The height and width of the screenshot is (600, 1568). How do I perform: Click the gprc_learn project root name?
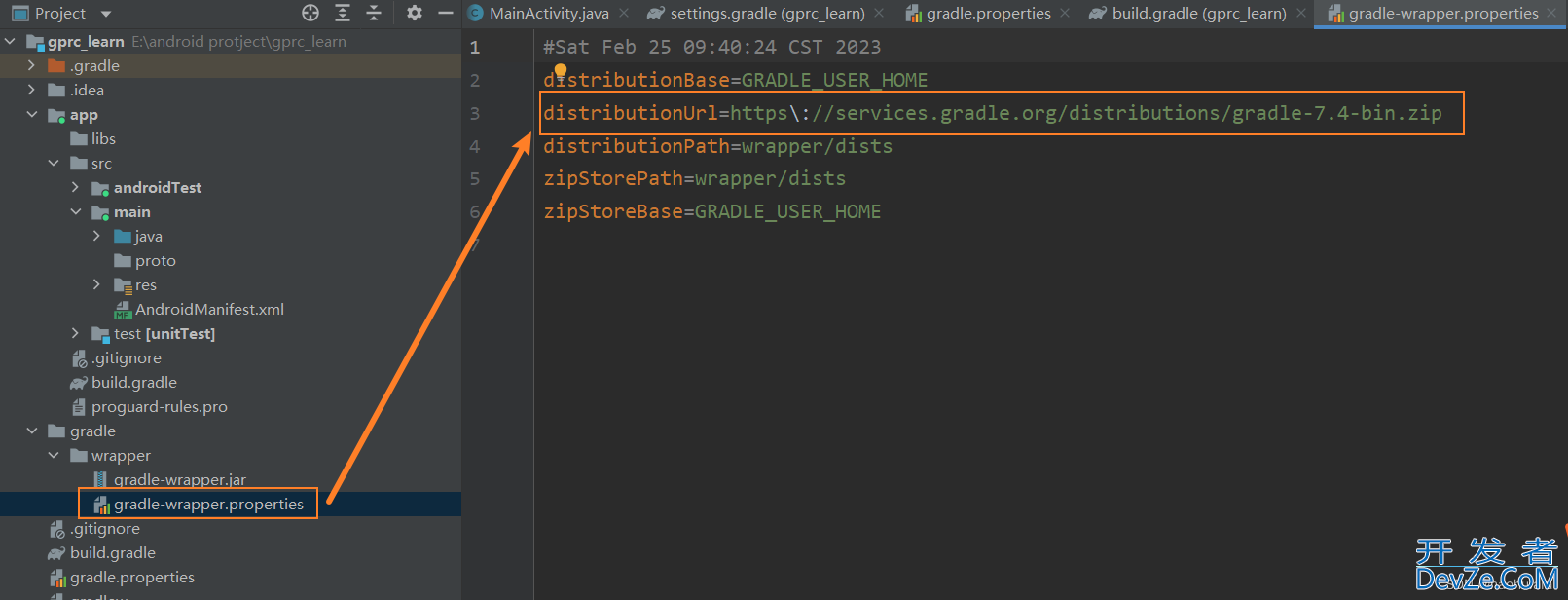click(x=86, y=42)
